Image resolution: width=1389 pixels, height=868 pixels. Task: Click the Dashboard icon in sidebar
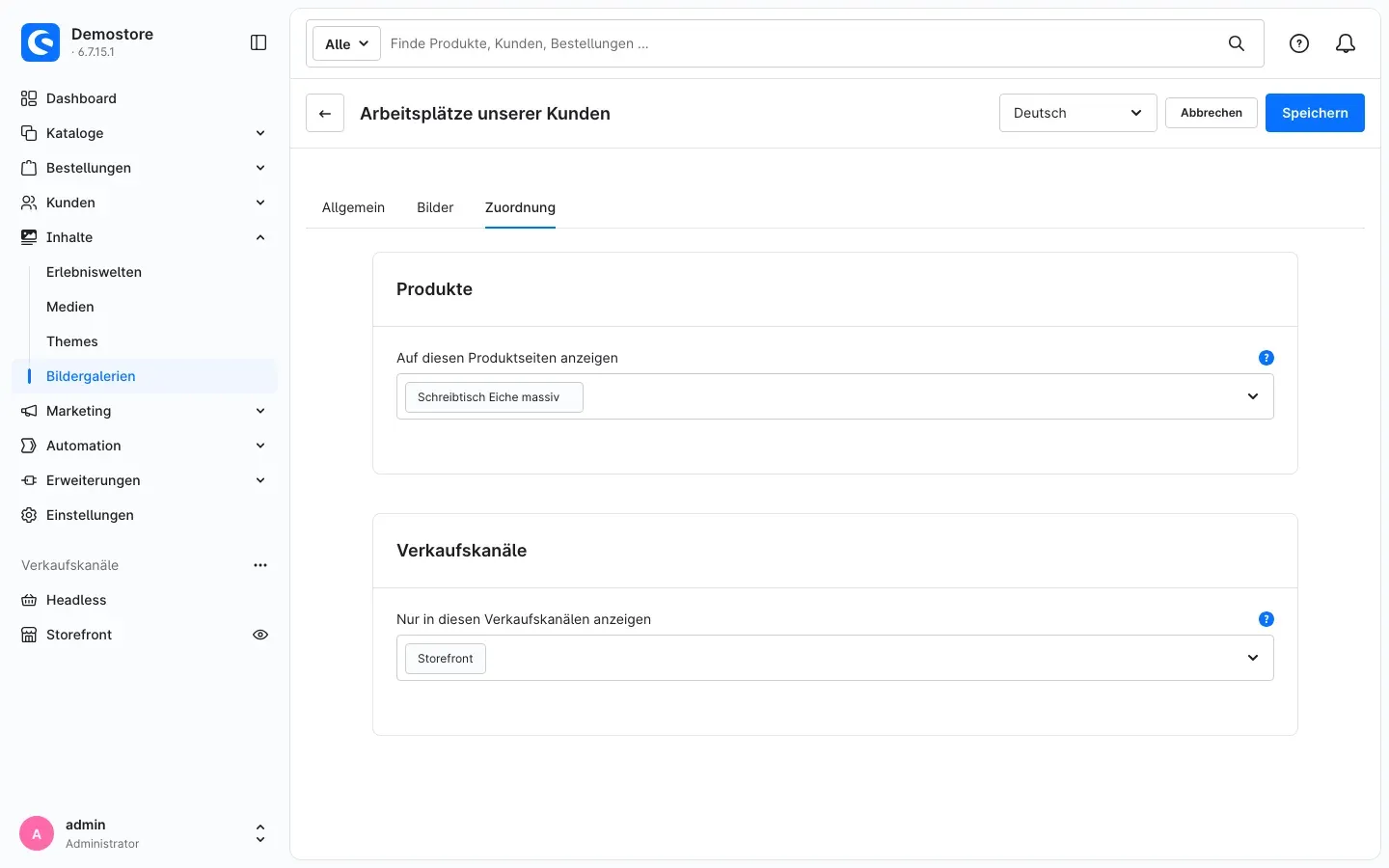click(x=29, y=98)
